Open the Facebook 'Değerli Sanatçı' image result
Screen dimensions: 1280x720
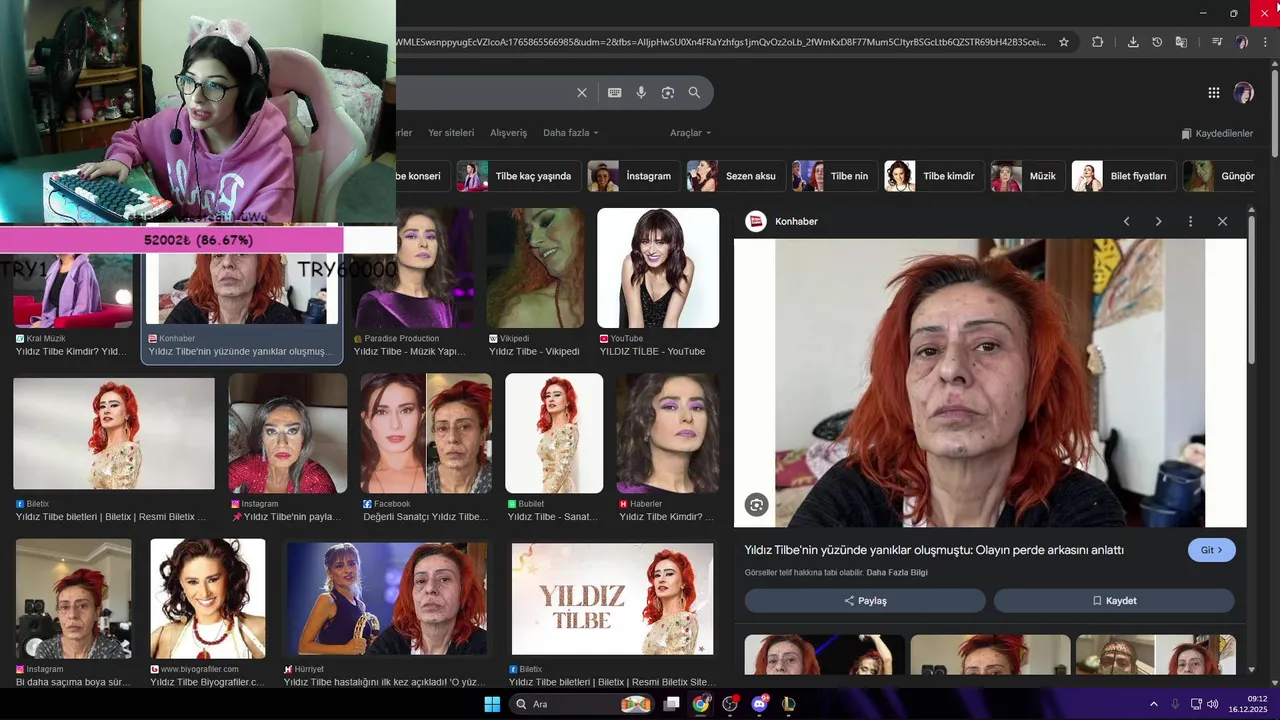point(426,433)
